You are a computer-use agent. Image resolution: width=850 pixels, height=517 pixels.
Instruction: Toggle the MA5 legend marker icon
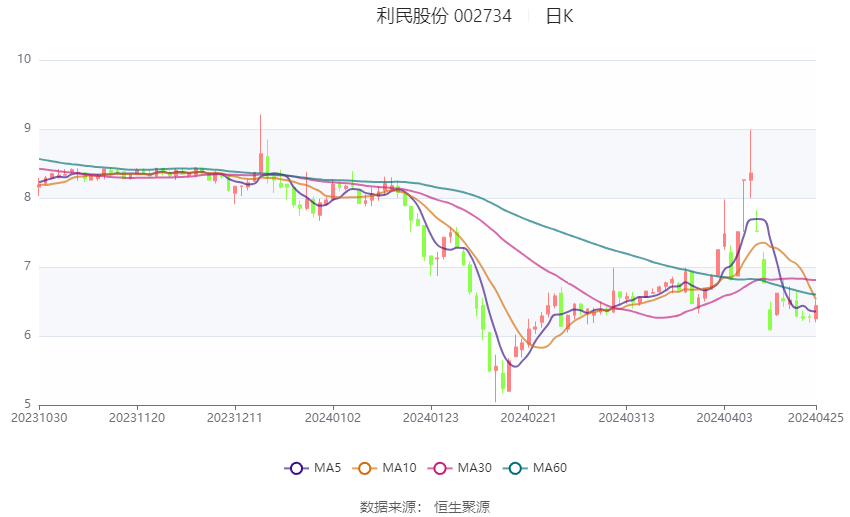coord(296,468)
